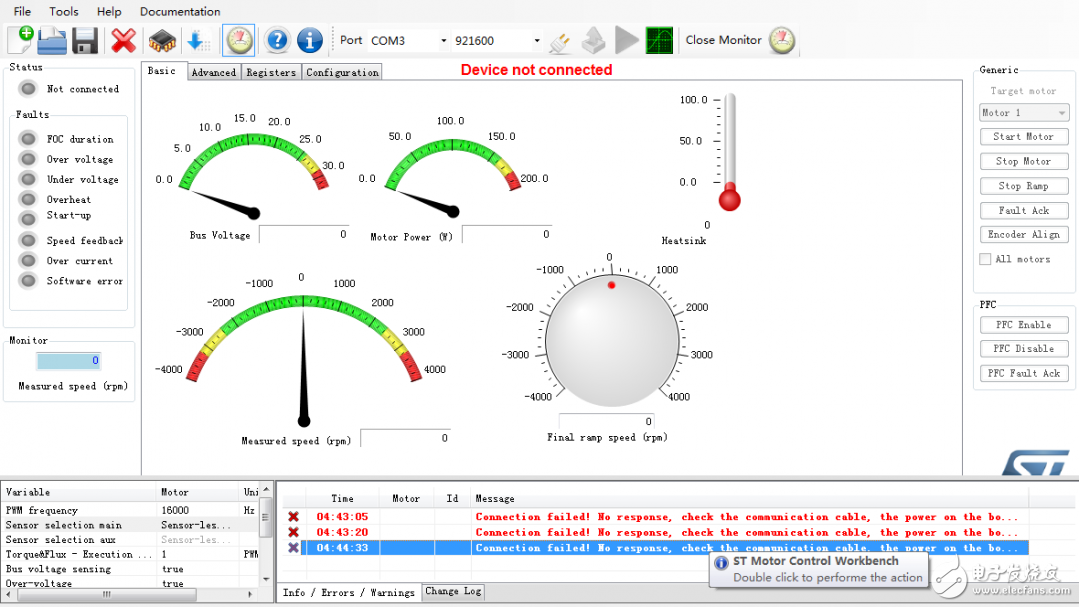Click the Fault Ack button
This screenshot has height=607, width=1079.
click(1024, 211)
